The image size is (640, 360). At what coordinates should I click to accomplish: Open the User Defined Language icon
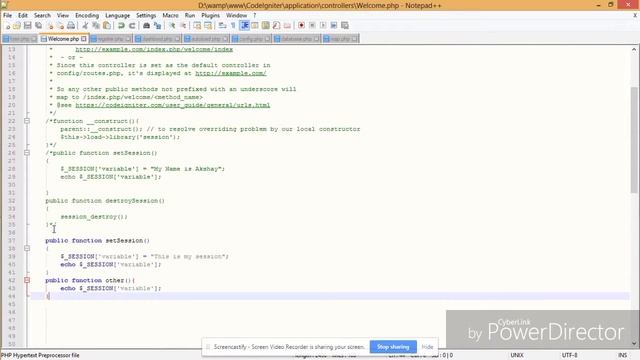pyautogui.click(x=255, y=26)
